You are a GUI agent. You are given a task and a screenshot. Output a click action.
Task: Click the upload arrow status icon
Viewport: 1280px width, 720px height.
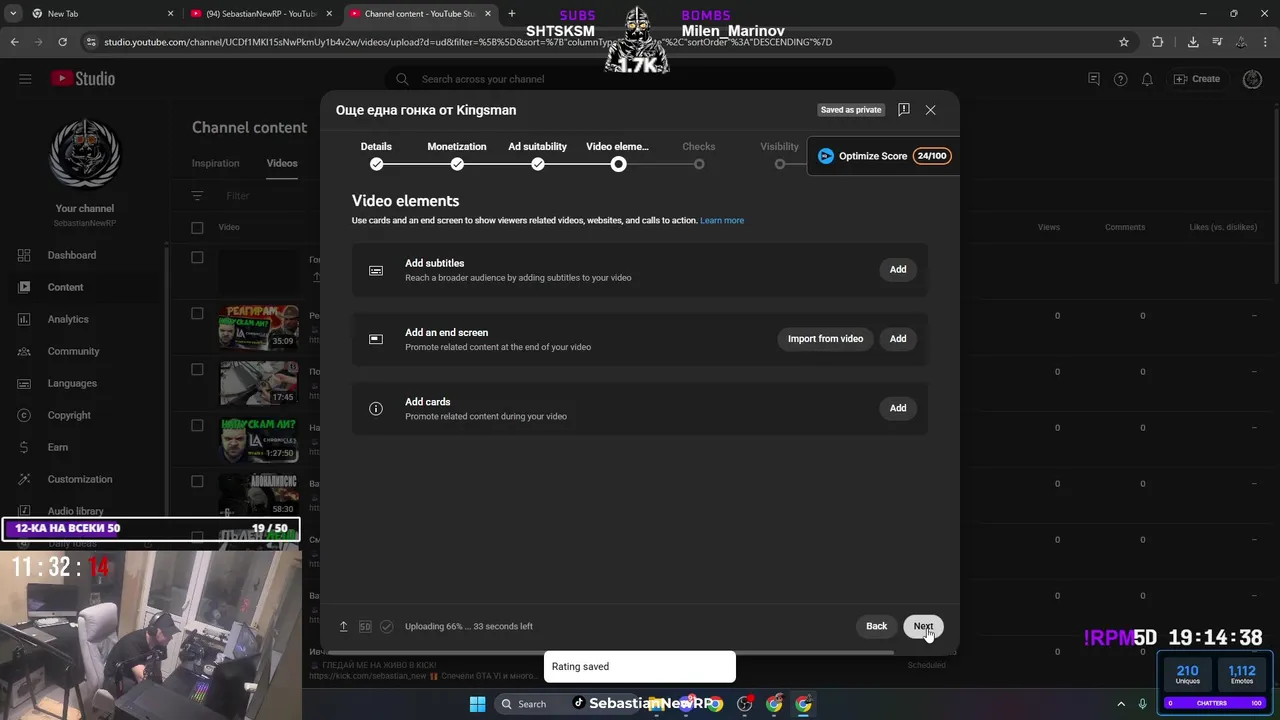(x=343, y=626)
